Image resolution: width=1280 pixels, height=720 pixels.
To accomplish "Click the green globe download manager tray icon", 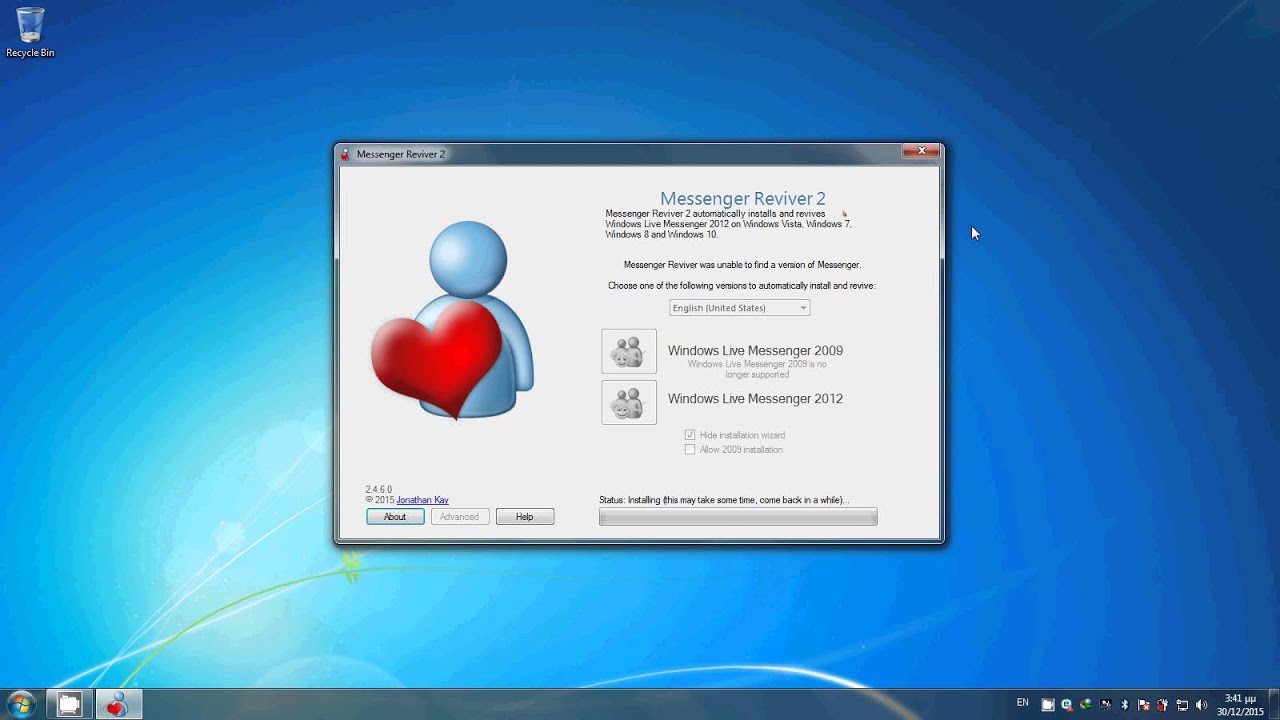I will [1086, 704].
